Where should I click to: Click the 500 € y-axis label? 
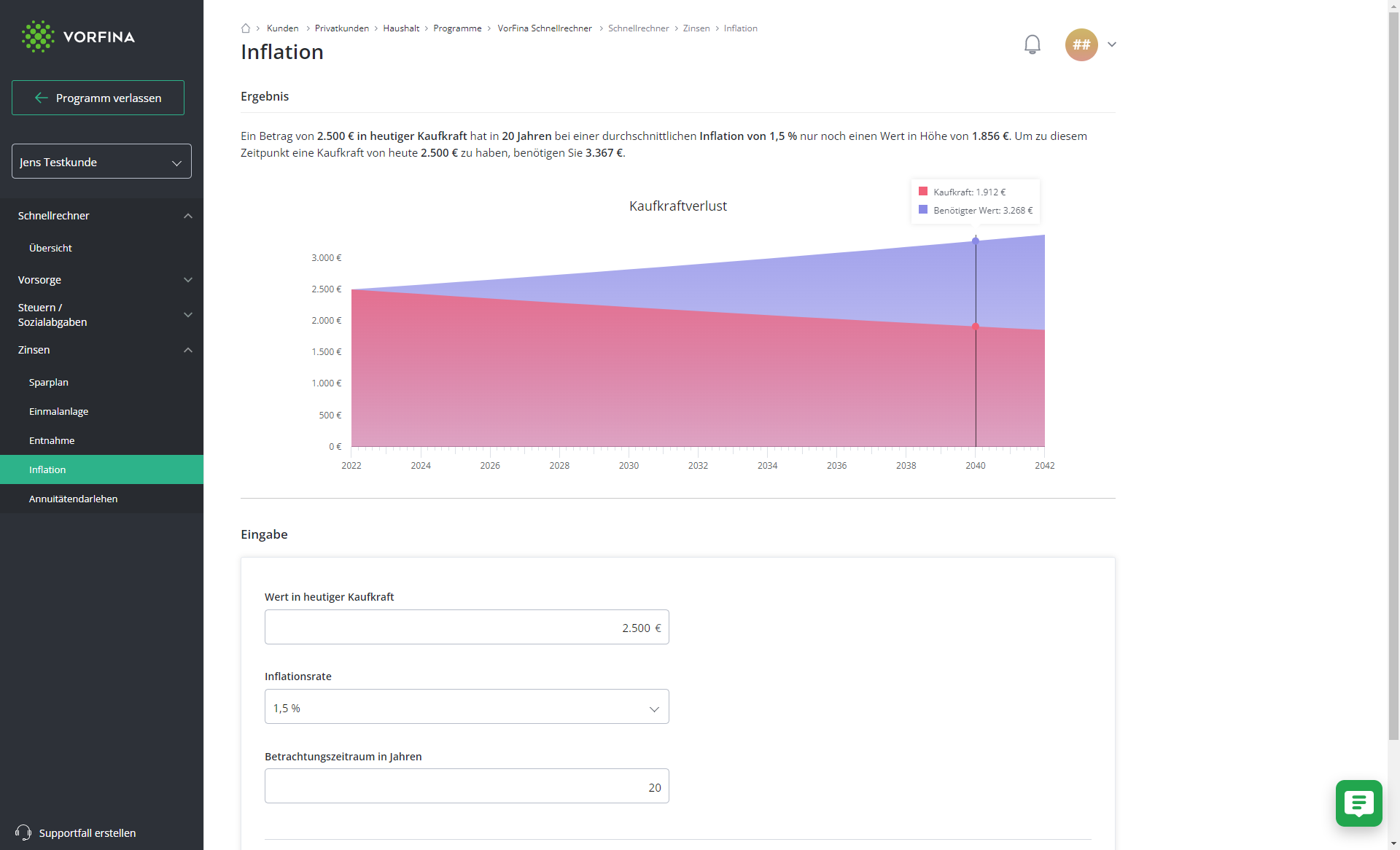pos(330,416)
